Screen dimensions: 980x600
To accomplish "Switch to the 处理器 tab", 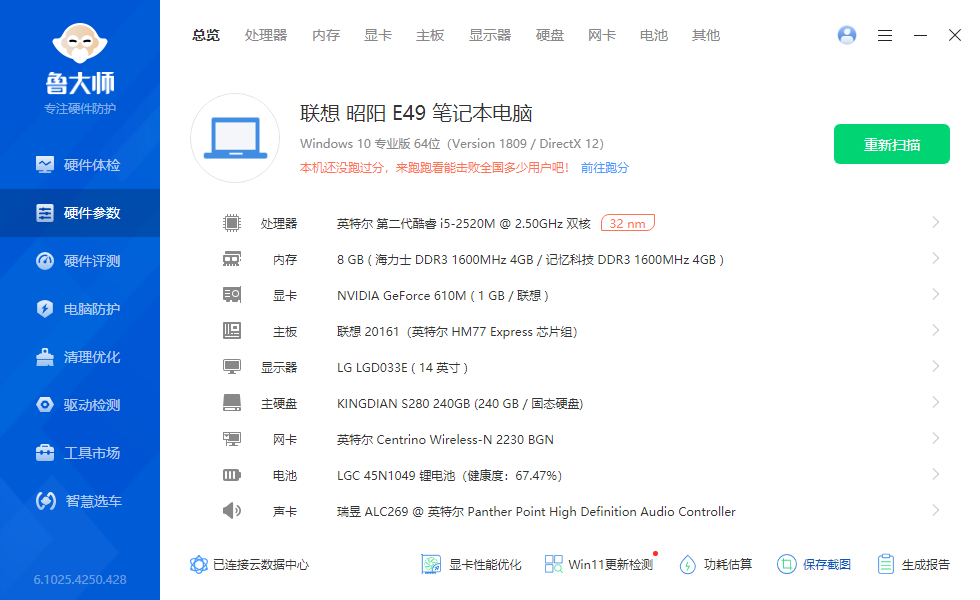I will point(266,35).
